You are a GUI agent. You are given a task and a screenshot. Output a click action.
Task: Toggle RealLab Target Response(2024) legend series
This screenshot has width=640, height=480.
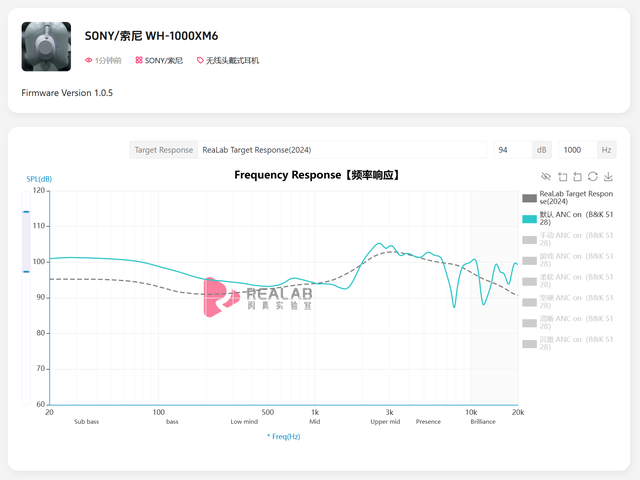[529, 198]
